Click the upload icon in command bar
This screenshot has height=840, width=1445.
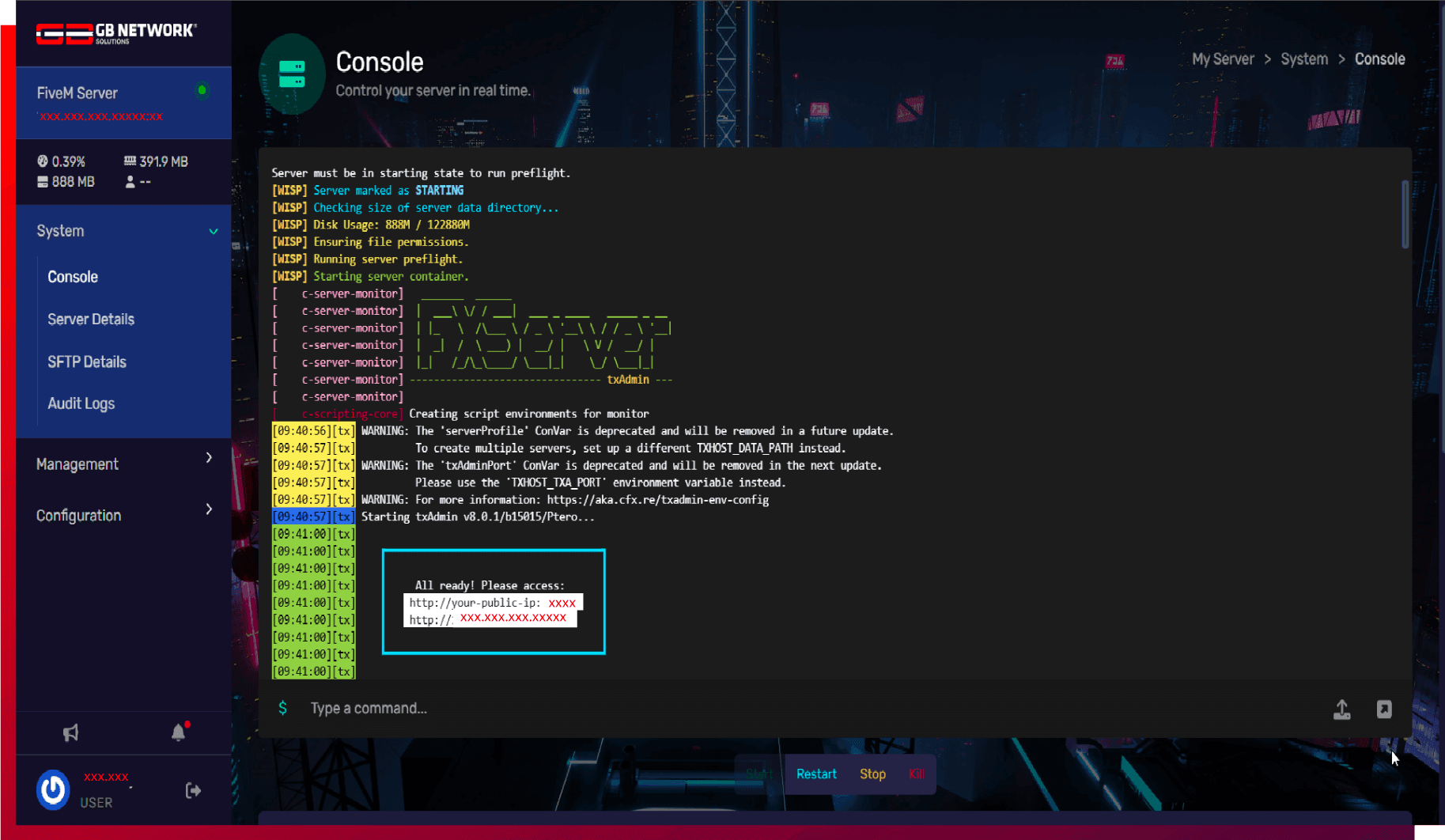coord(1341,709)
